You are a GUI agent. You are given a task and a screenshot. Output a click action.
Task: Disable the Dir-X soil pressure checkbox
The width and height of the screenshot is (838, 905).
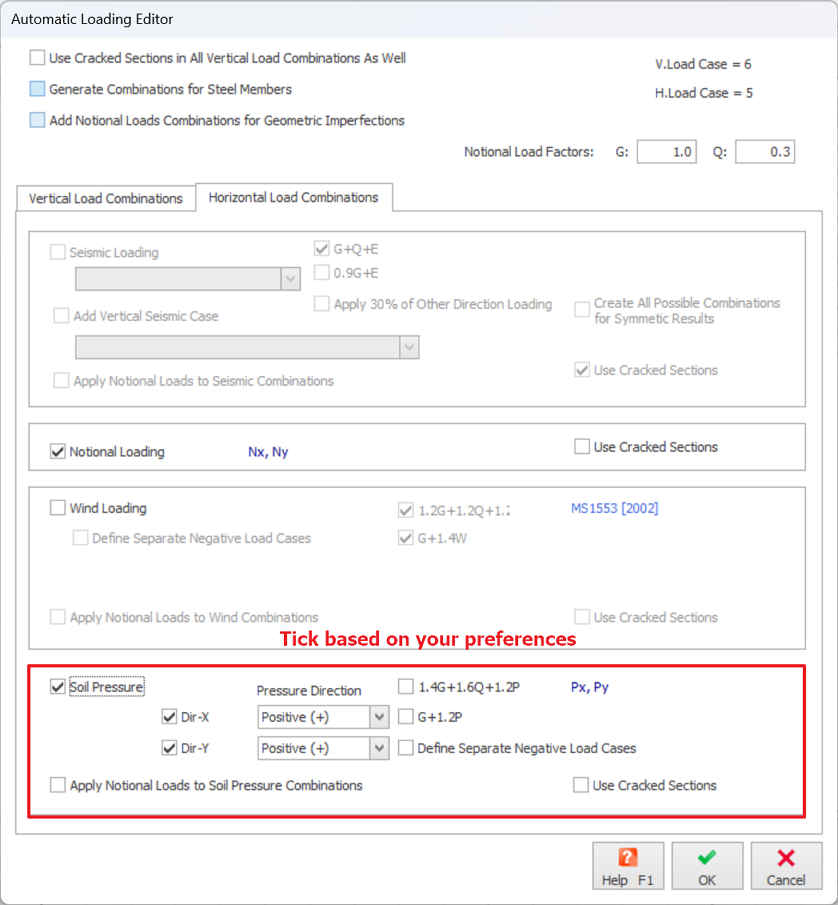[x=169, y=717]
